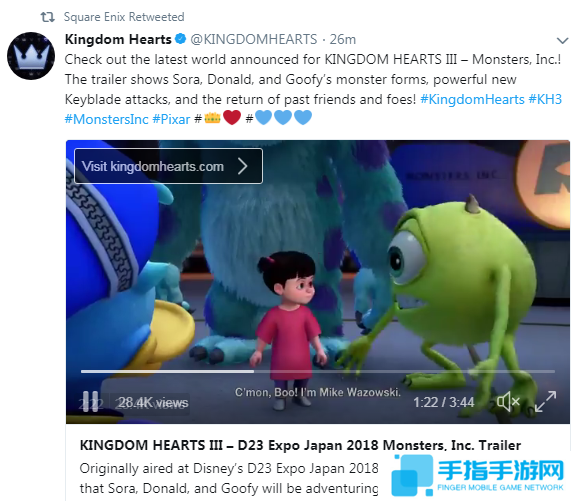The image size is (578, 501).
Task: Seek using the video progress bar
Action: pyautogui.click(x=318, y=371)
